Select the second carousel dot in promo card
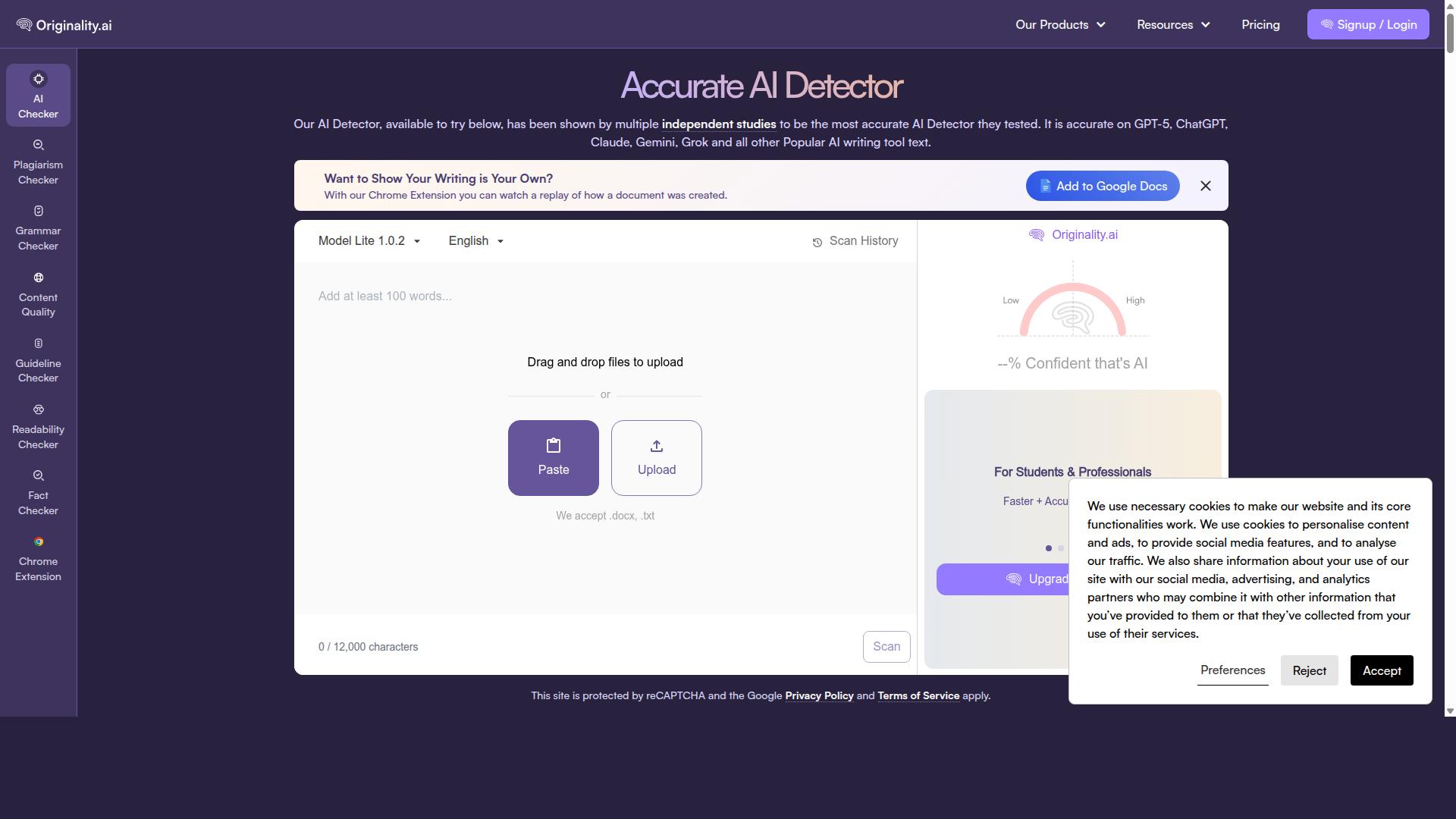Viewport: 1456px width, 819px height. pyautogui.click(x=1061, y=548)
